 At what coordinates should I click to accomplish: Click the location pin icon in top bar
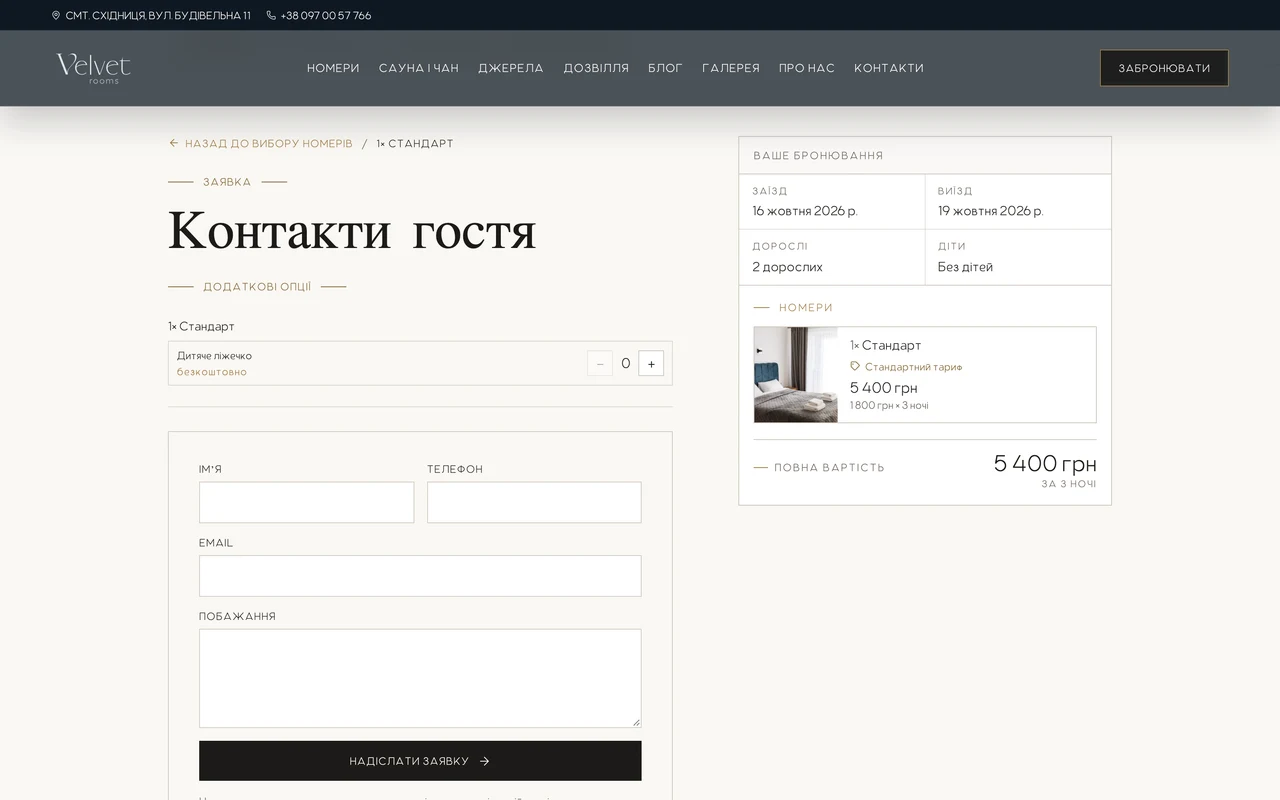[56, 16]
